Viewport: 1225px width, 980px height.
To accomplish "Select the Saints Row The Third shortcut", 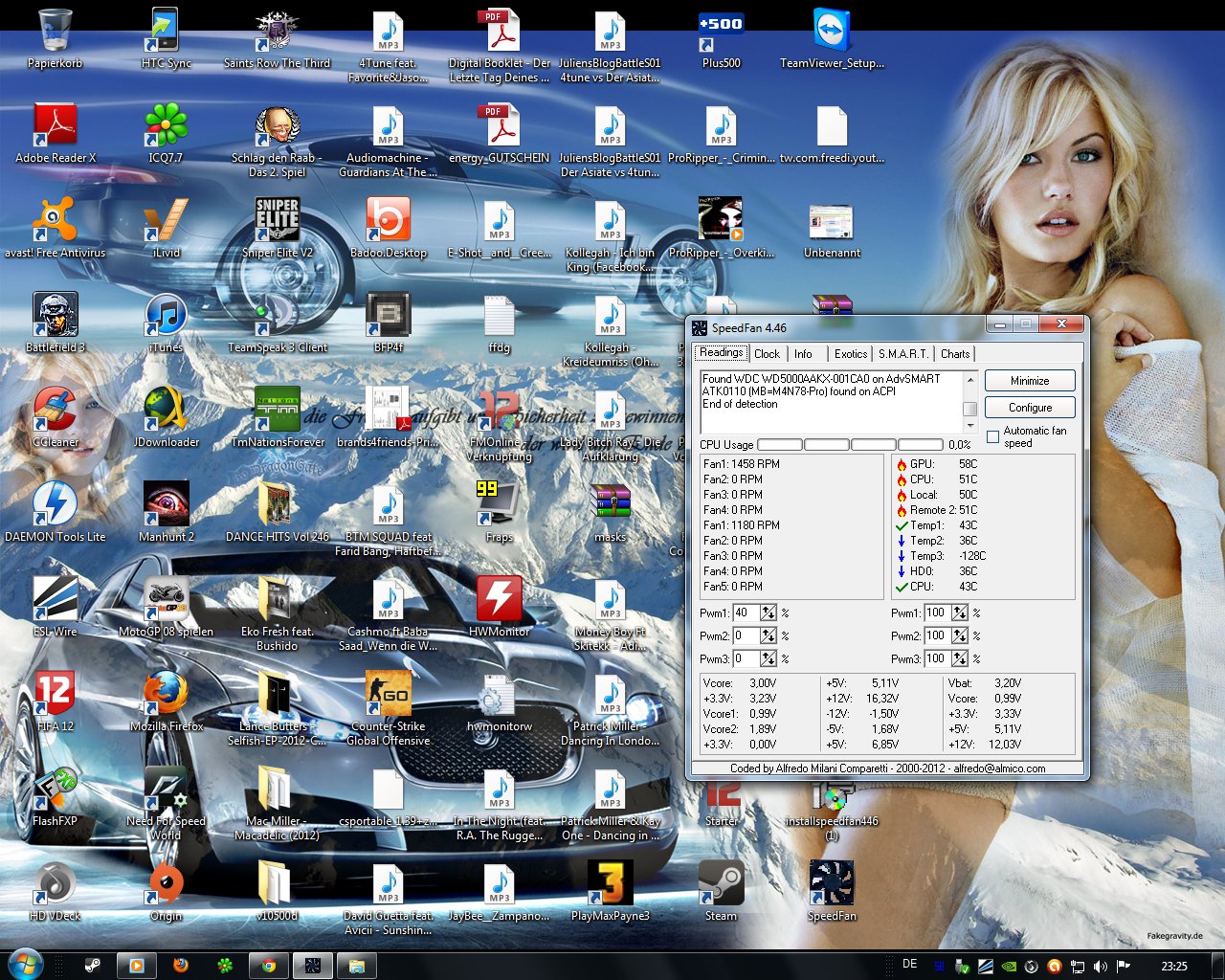I will tap(277, 39).
